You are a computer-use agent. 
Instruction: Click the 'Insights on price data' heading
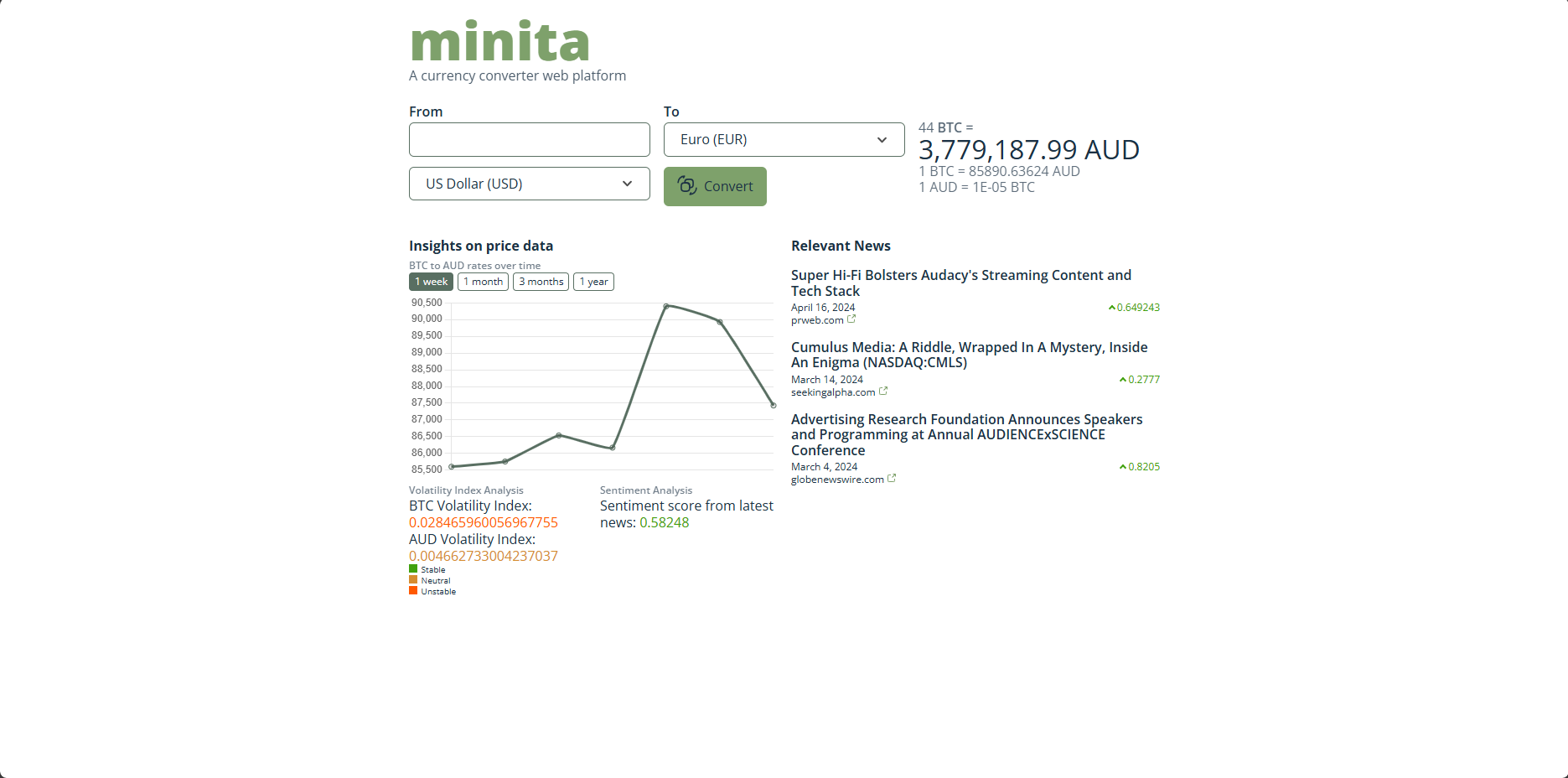point(481,246)
